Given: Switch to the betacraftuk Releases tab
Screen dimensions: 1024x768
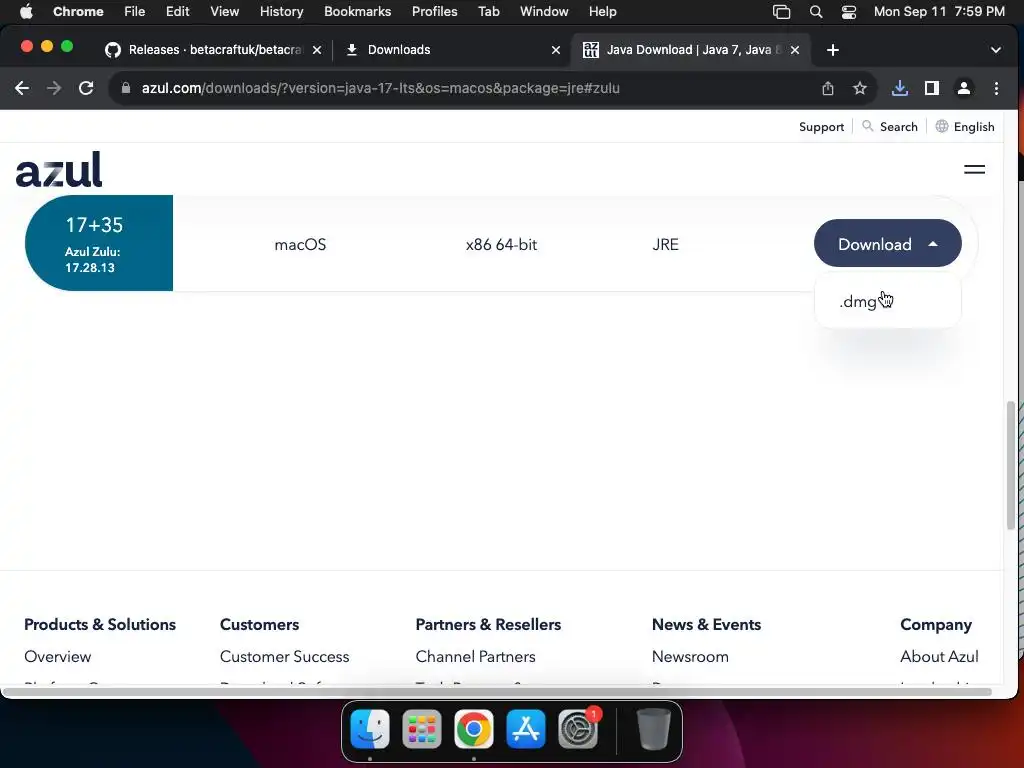Looking at the screenshot, I should click(x=215, y=50).
